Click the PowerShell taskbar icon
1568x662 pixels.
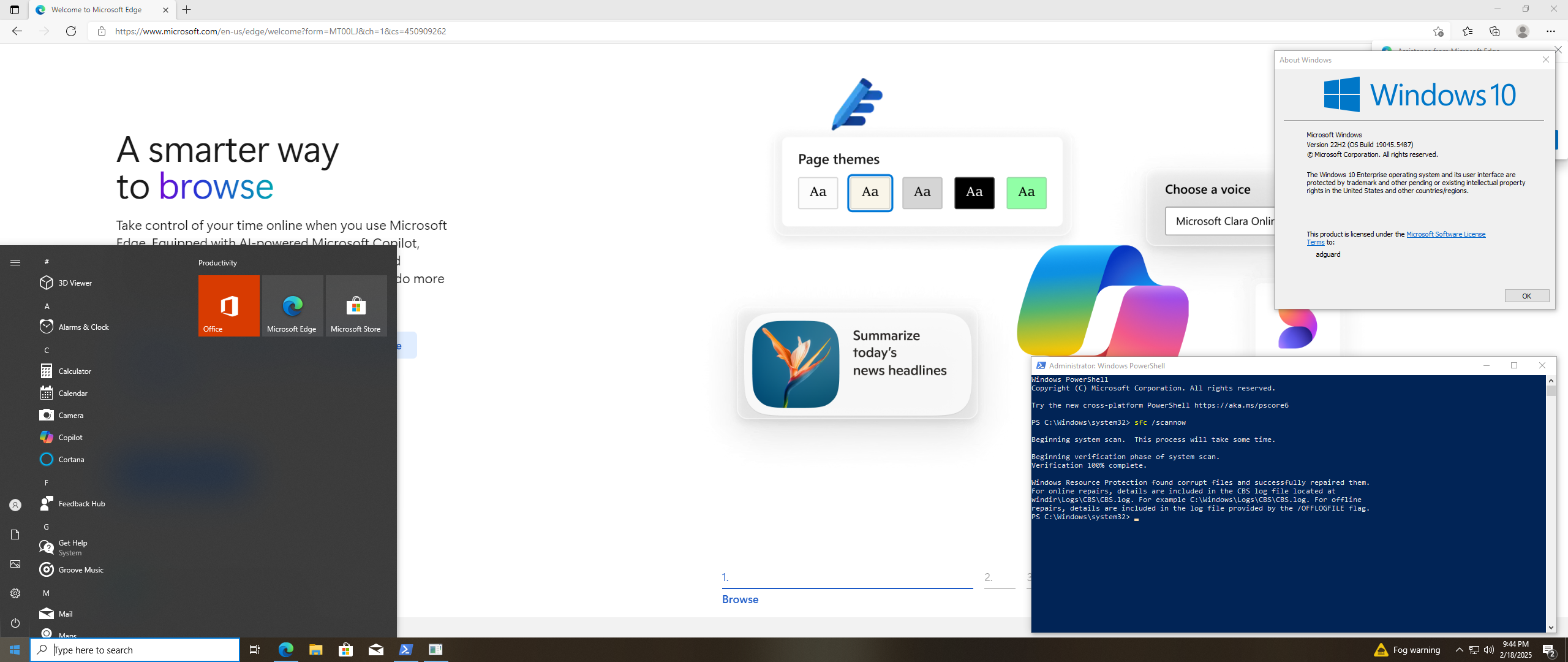[405, 650]
